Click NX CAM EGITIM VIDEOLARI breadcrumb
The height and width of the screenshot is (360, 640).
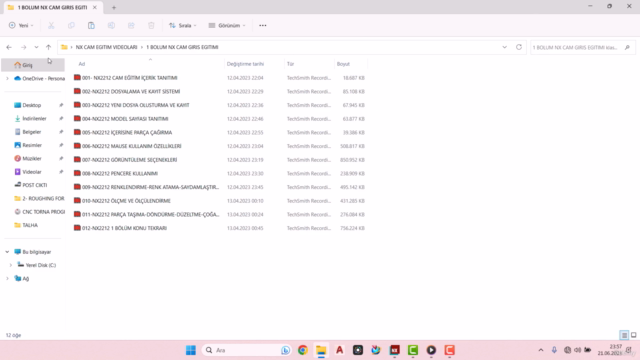point(106,47)
